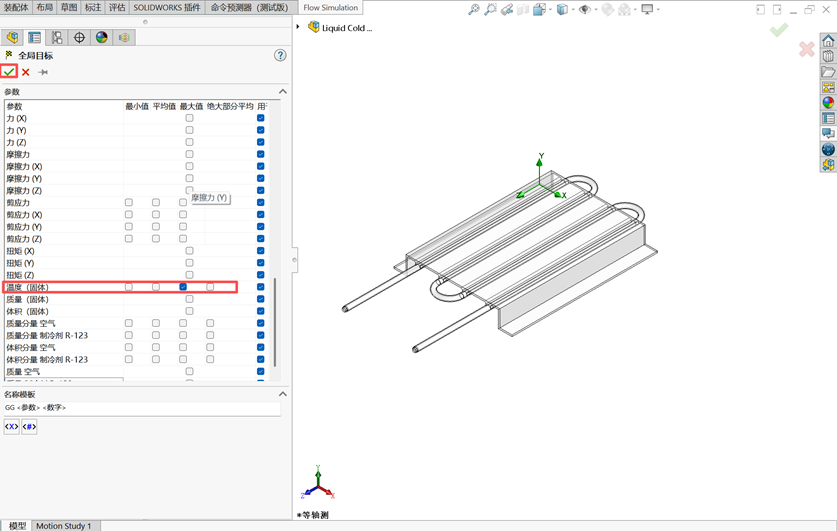This screenshot has height=531, width=837.
Task: Uncheck max value for 温度 (固体)
Action: [x=183, y=287]
